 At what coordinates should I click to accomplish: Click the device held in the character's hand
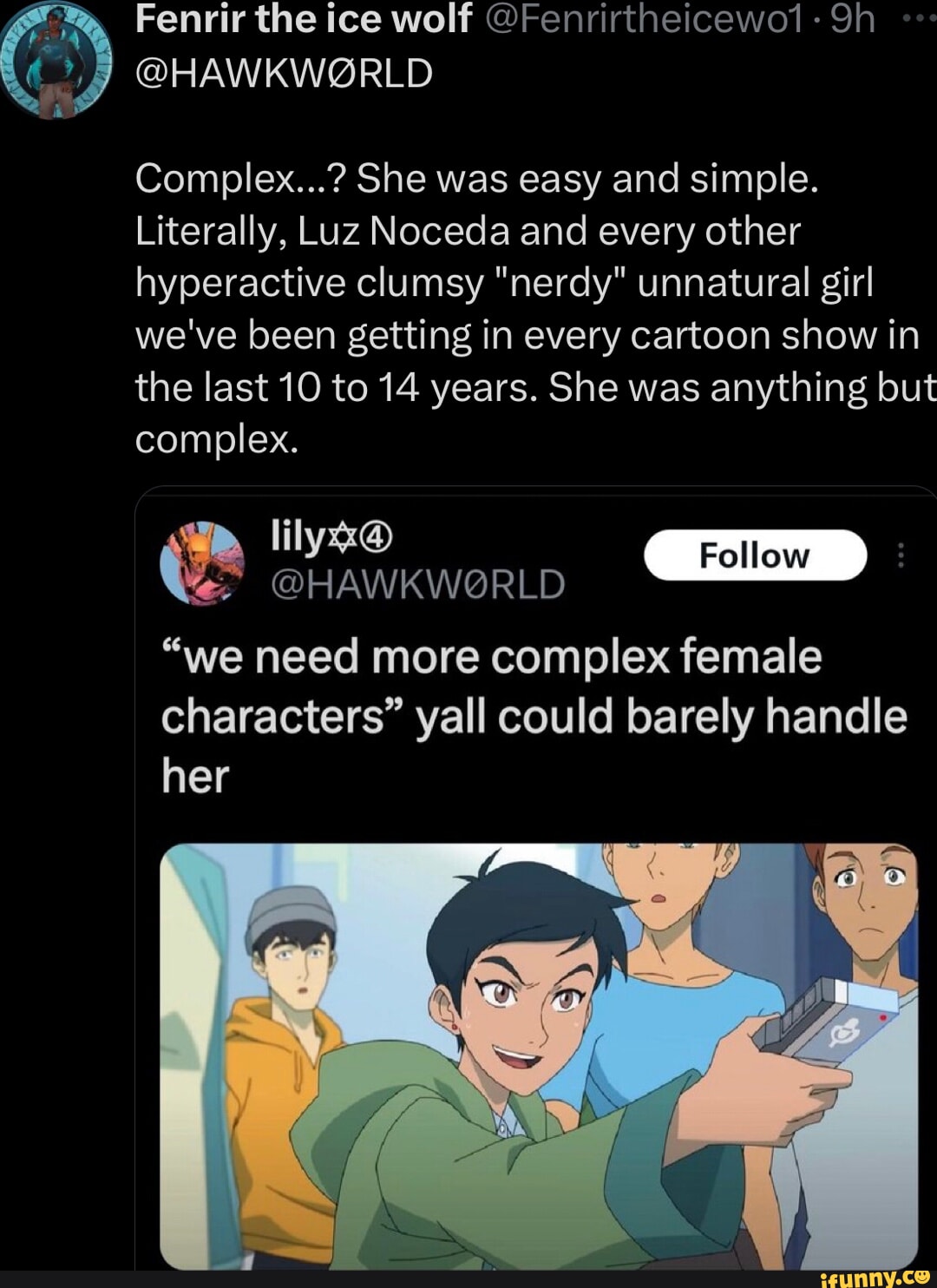coord(829,1021)
